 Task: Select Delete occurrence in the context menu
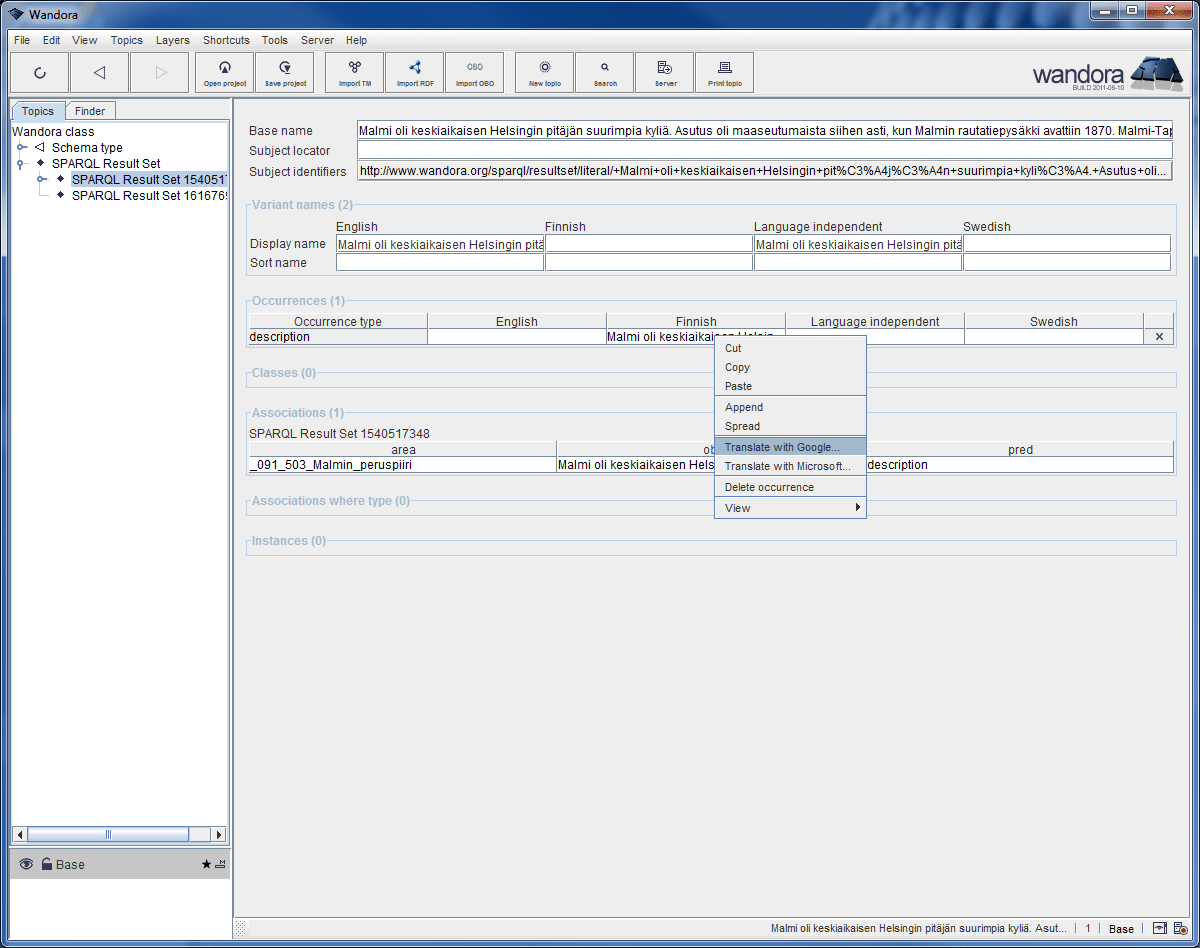[x=790, y=486]
